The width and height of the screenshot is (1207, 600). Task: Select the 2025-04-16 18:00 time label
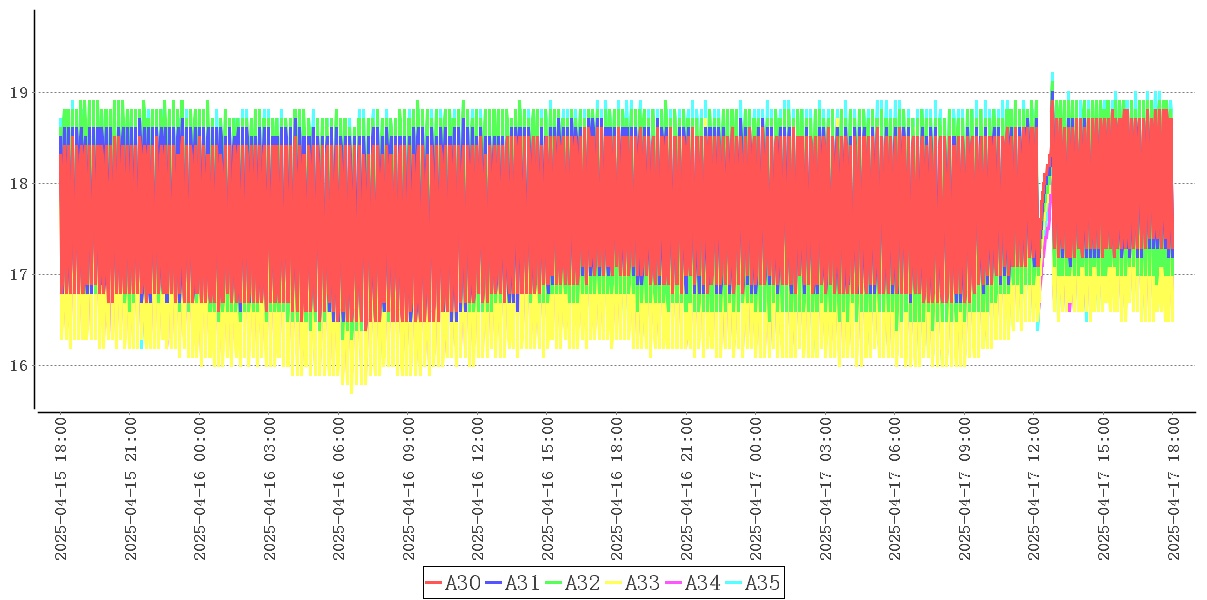coord(617,489)
